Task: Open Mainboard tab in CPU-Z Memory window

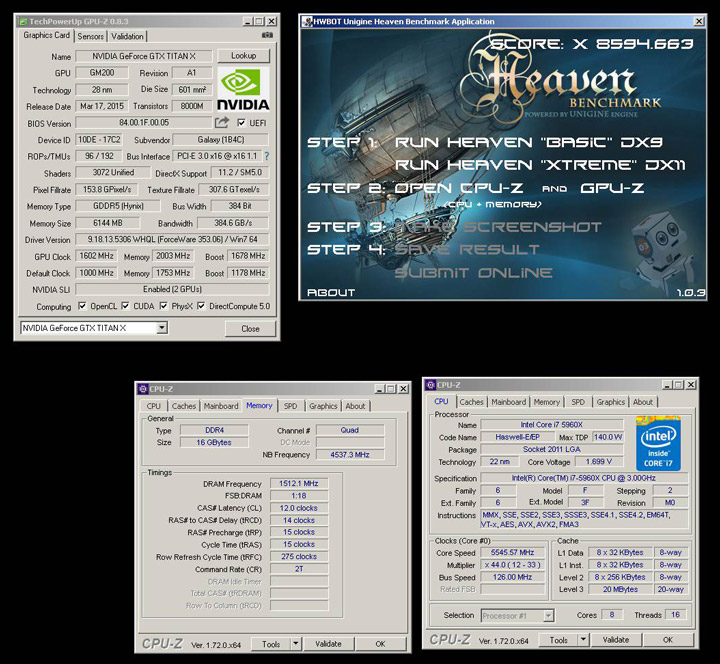Action: [221, 406]
